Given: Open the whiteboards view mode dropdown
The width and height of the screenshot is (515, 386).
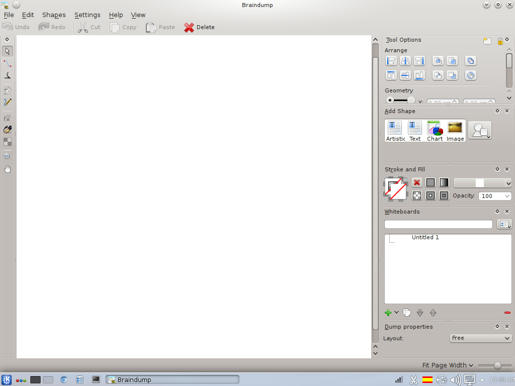Looking at the screenshot, I should (x=504, y=224).
